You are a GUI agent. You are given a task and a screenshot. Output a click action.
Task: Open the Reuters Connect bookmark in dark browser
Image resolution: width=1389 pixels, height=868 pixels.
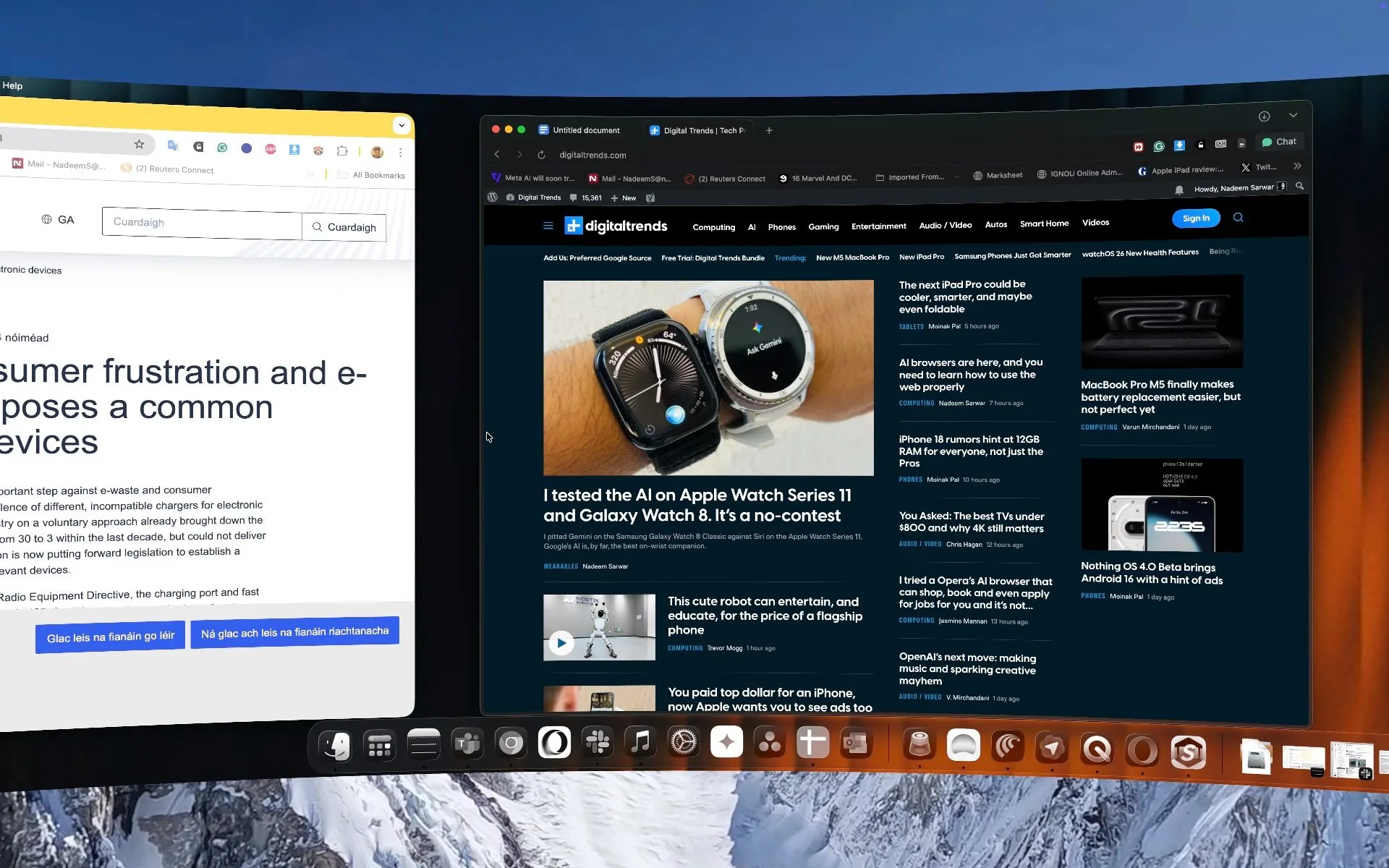725,179
